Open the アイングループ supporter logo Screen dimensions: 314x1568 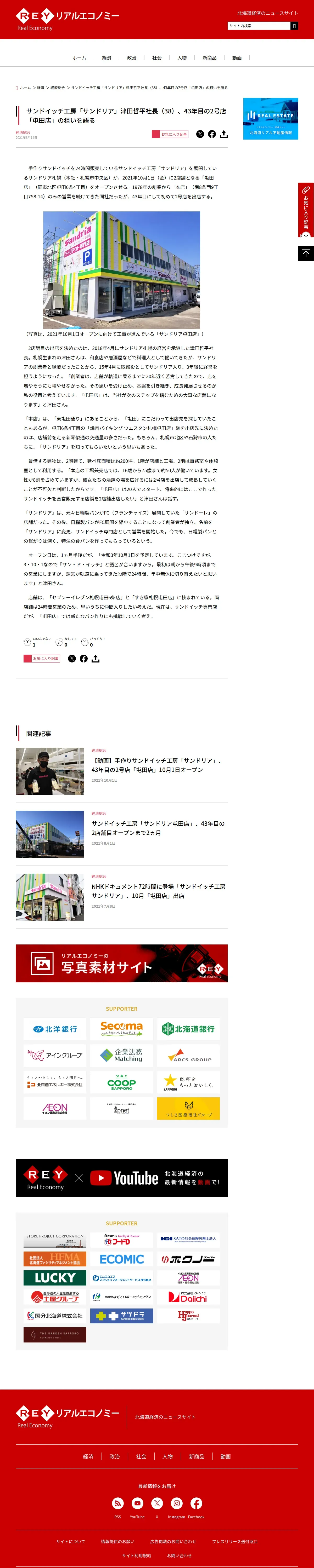(x=55, y=1056)
